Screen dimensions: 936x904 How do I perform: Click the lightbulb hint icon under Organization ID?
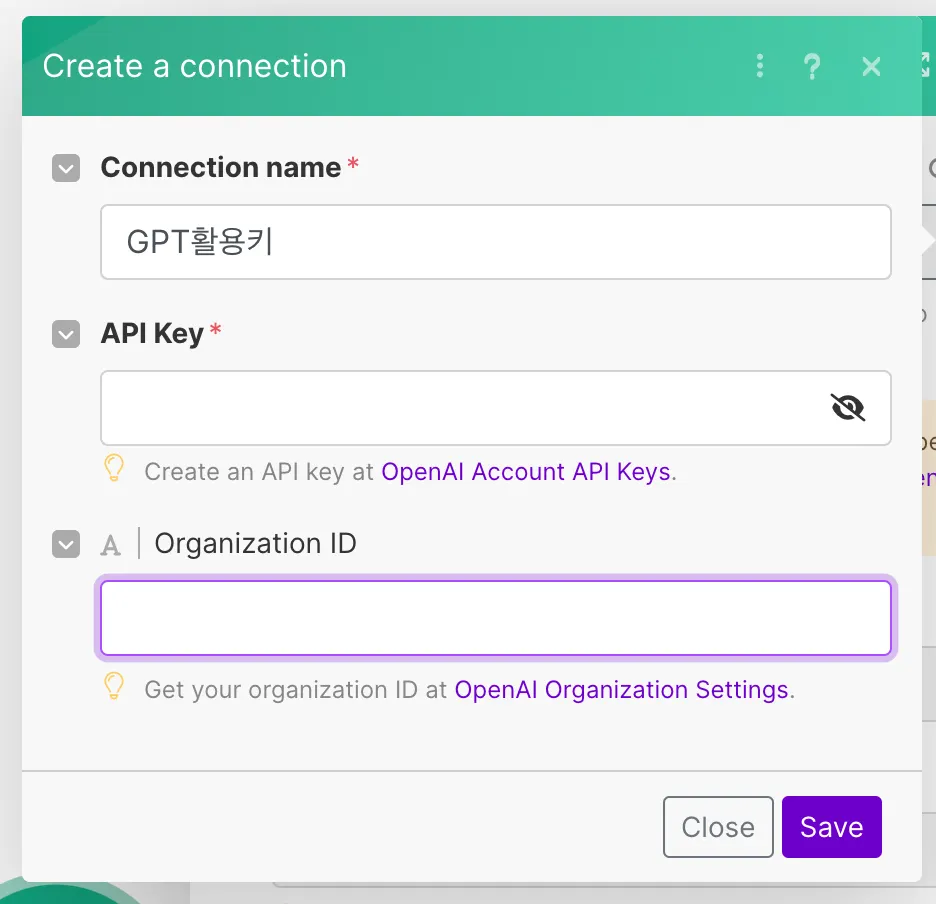[115, 687]
